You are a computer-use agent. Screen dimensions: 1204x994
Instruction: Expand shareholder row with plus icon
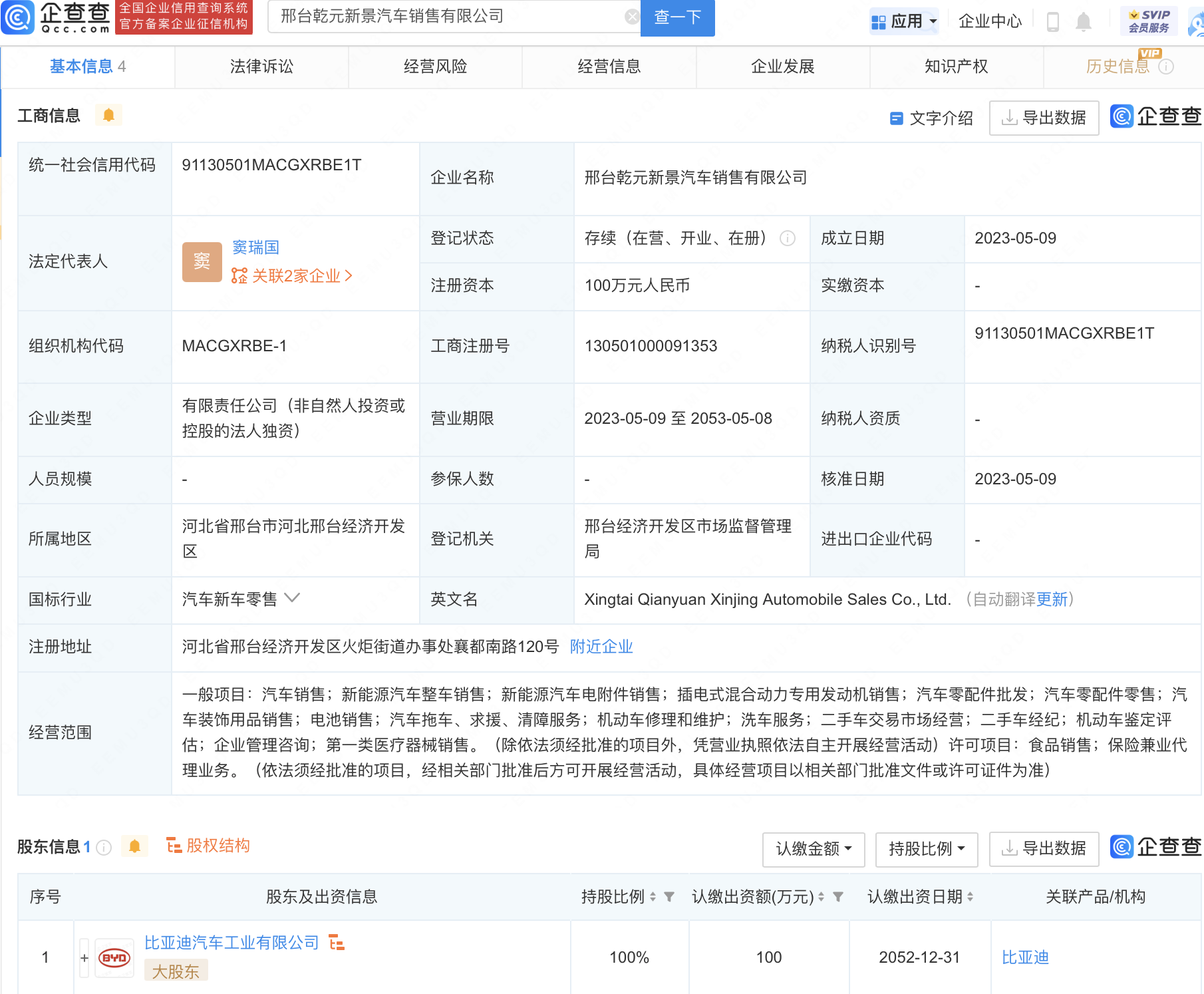(84, 958)
